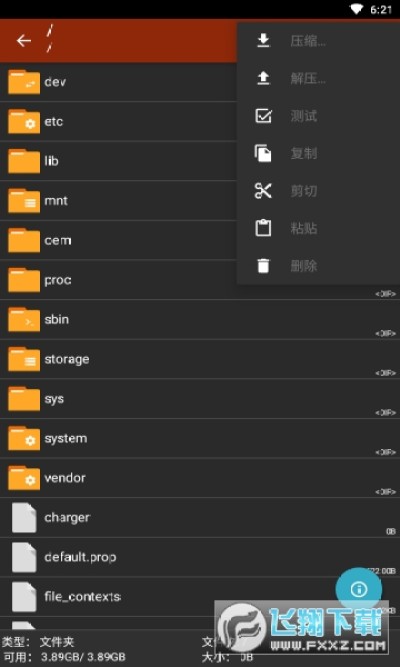Open the sbin folder icon
This screenshot has height=667, width=400.
click(24, 319)
